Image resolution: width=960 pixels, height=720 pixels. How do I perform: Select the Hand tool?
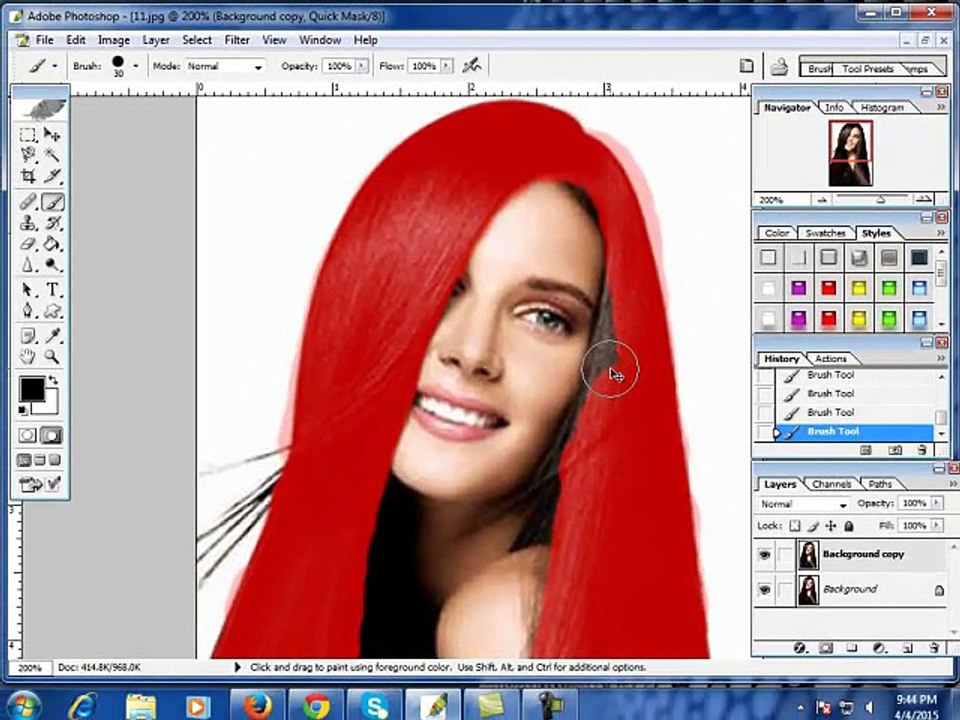(x=28, y=356)
